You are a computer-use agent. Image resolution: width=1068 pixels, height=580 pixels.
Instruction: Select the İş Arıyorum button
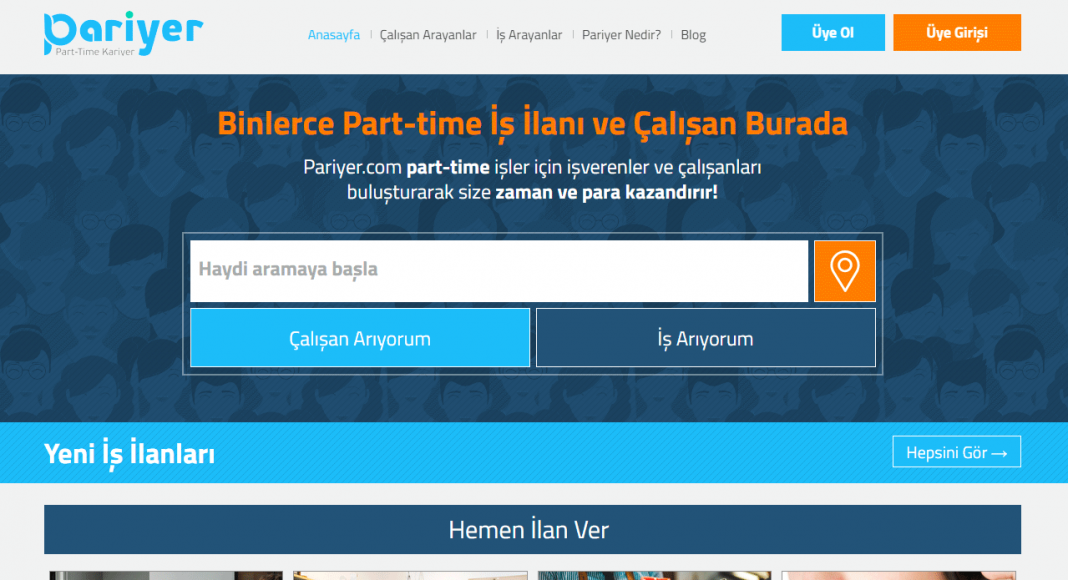point(706,338)
